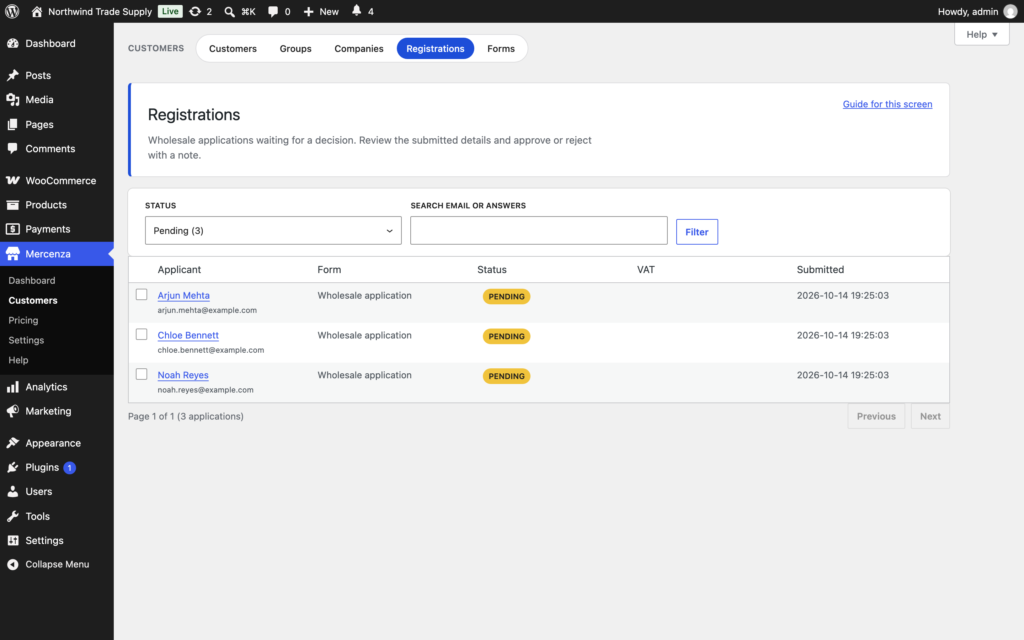1024x640 pixels.
Task: Click the Products box icon
Action: click(x=12, y=204)
